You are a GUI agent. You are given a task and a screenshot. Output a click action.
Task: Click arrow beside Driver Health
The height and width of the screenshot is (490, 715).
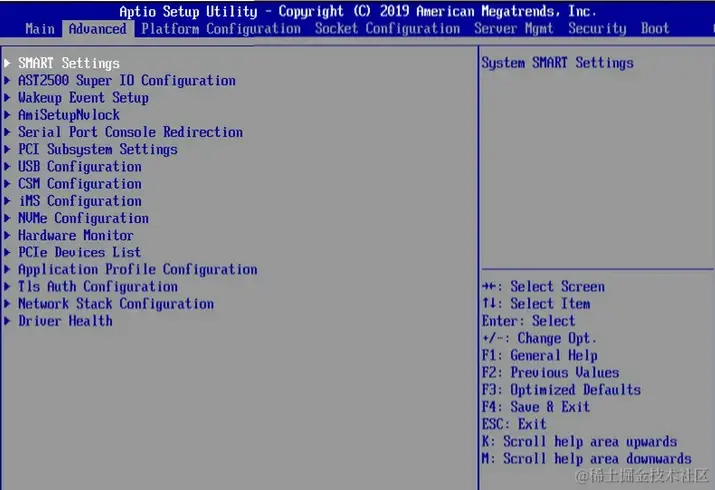[x=7, y=320]
